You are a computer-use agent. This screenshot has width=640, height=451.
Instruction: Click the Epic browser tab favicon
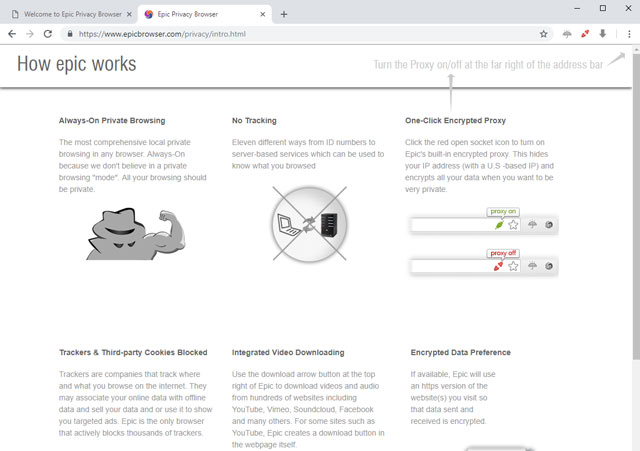point(149,14)
